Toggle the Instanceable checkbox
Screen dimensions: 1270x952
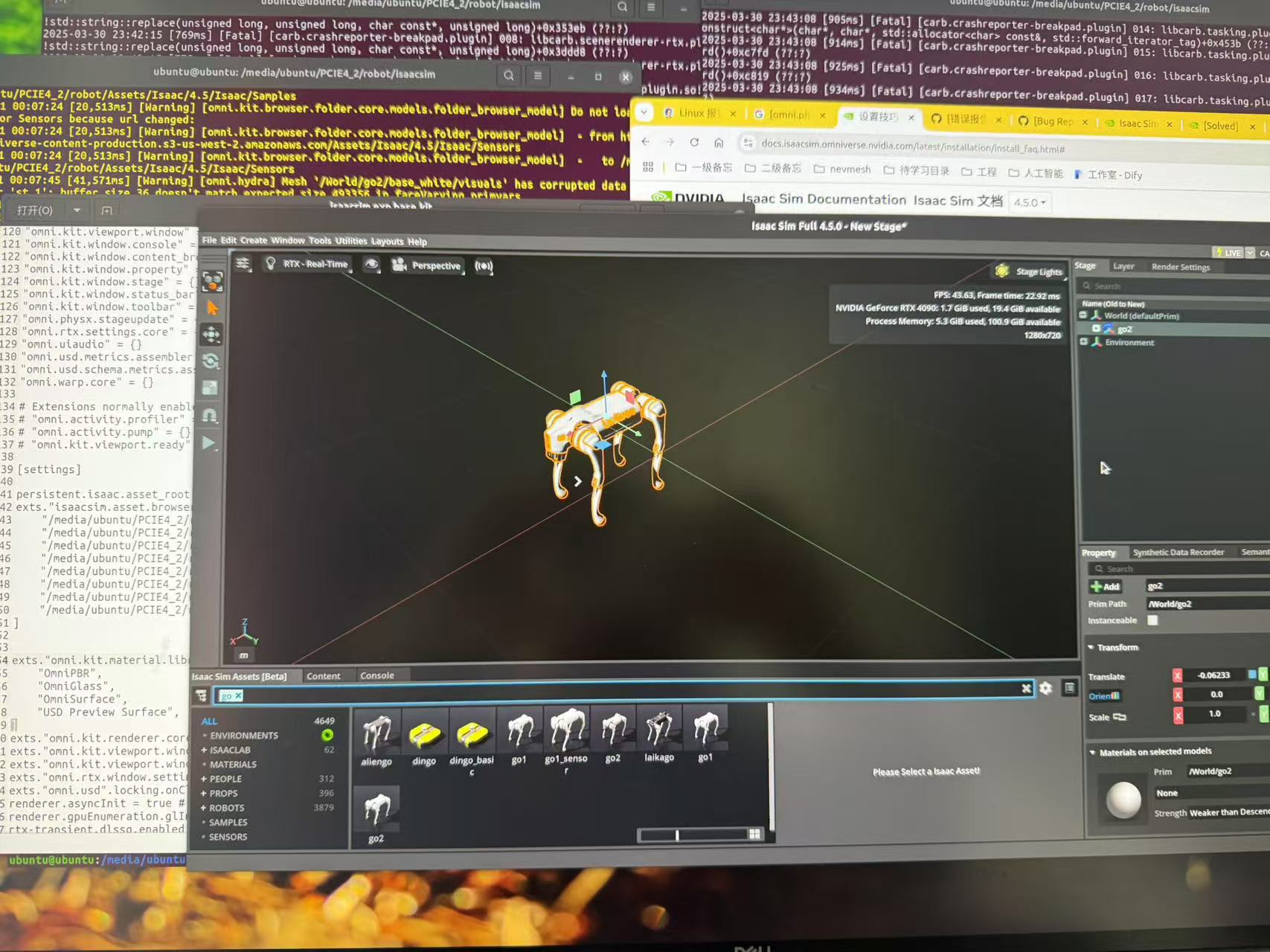1152,620
